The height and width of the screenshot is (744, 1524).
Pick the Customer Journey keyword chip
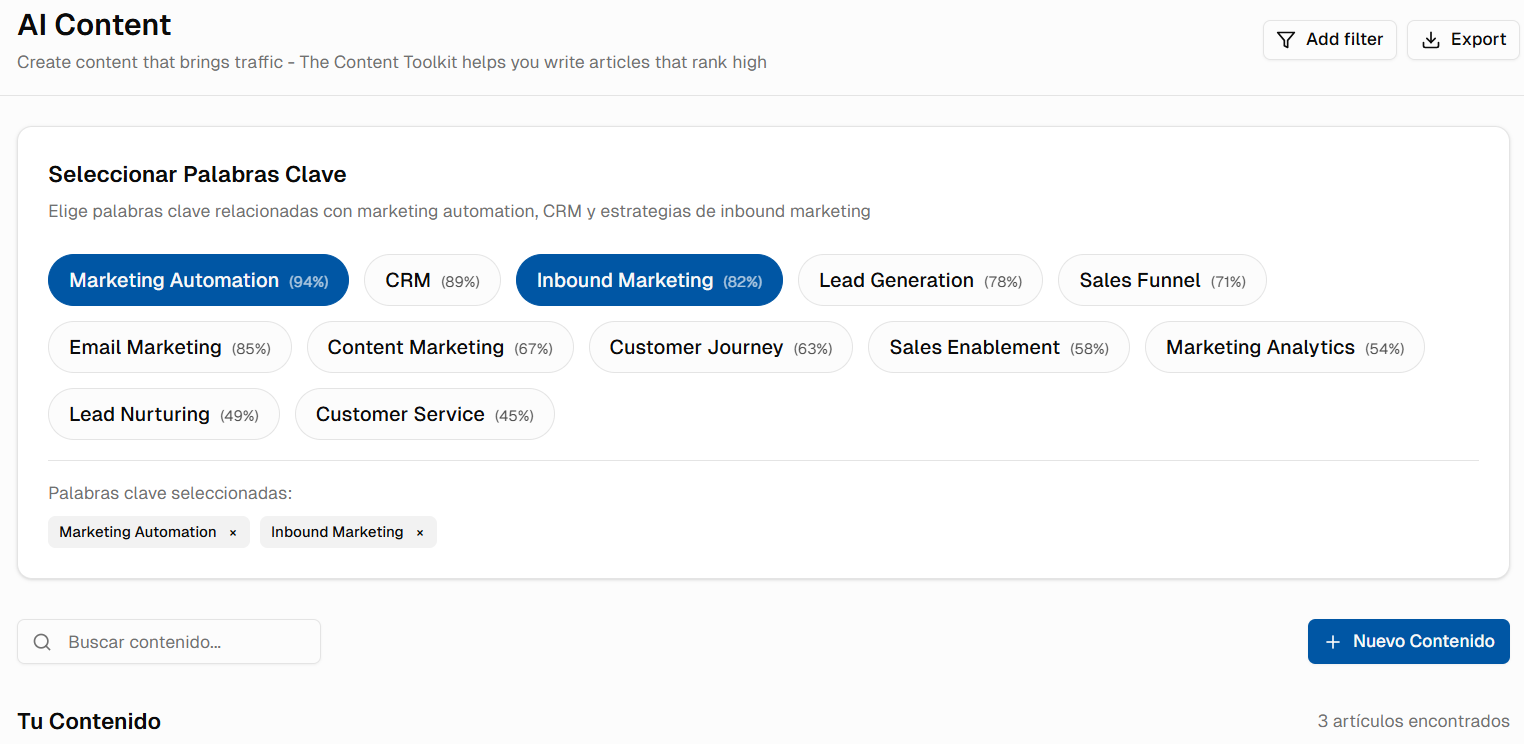[720, 348]
